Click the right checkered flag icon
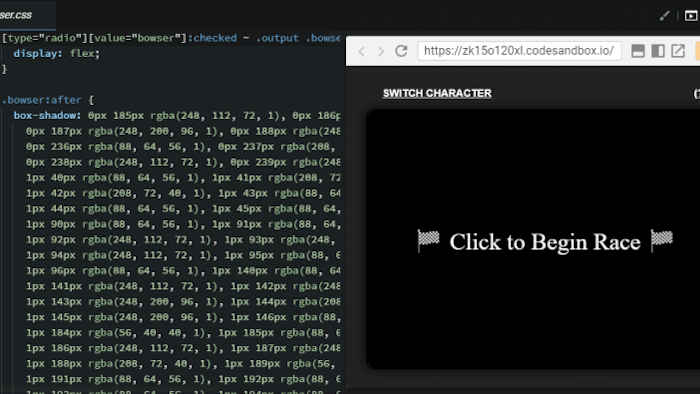700x394 pixels. (x=662, y=241)
